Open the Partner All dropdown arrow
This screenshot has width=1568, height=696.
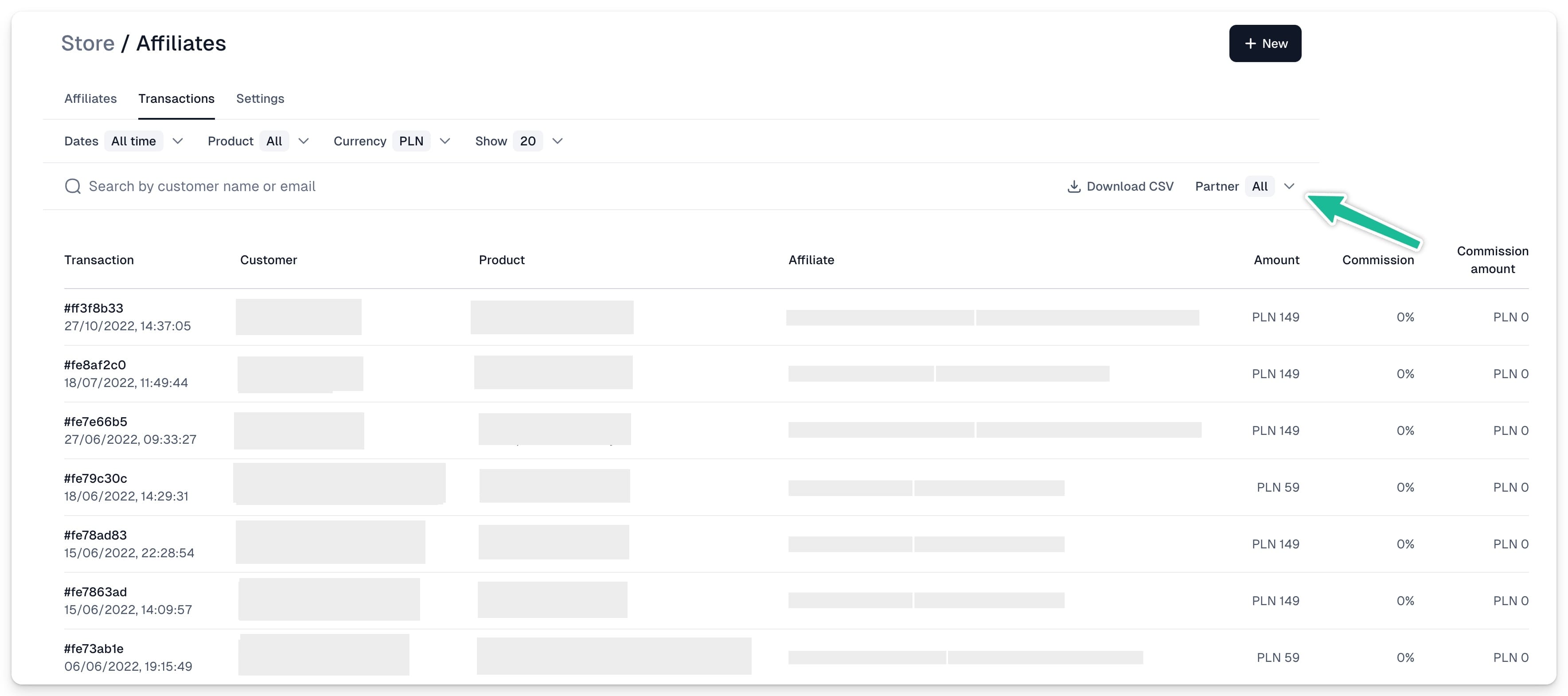1289,186
